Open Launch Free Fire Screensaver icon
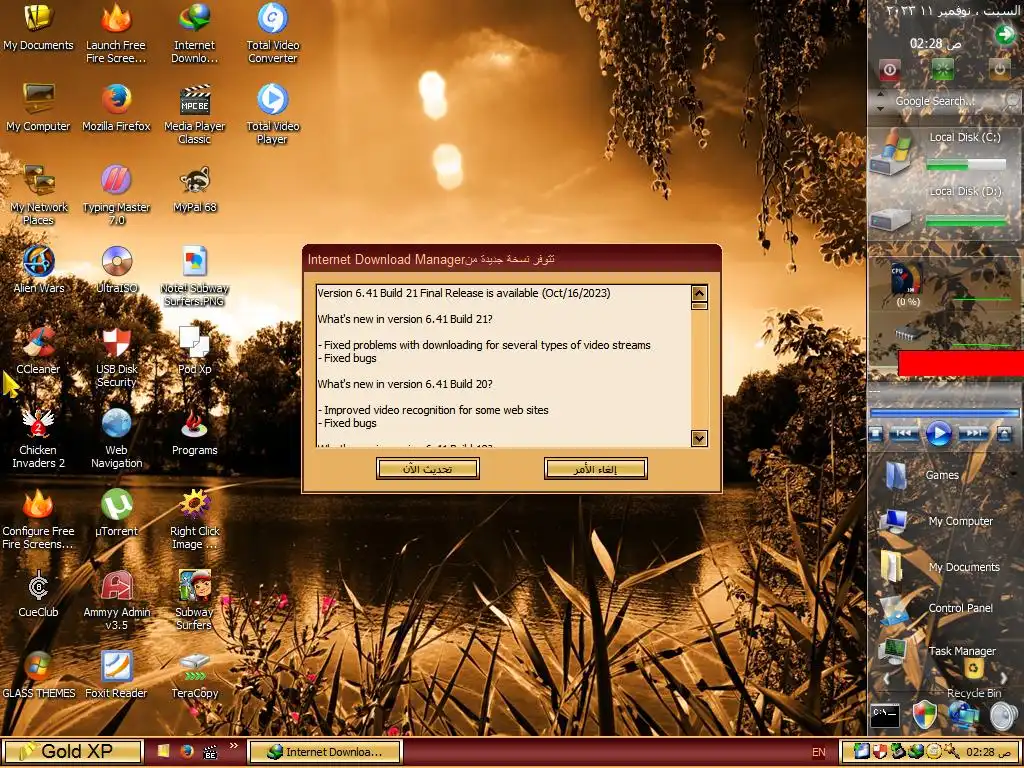Screen dimensions: 1024x768 (116, 34)
